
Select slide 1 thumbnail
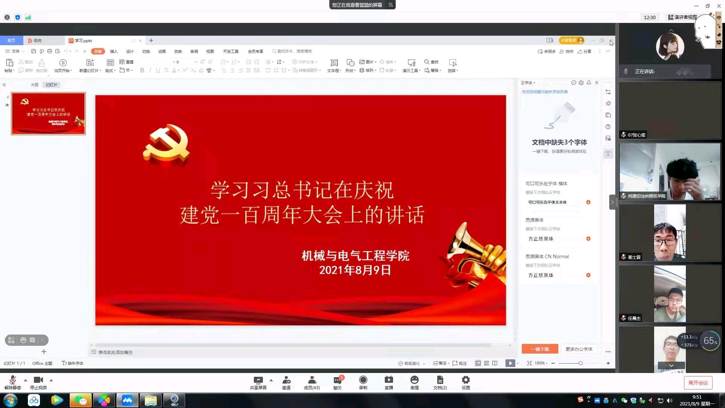[x=49, y=113]
